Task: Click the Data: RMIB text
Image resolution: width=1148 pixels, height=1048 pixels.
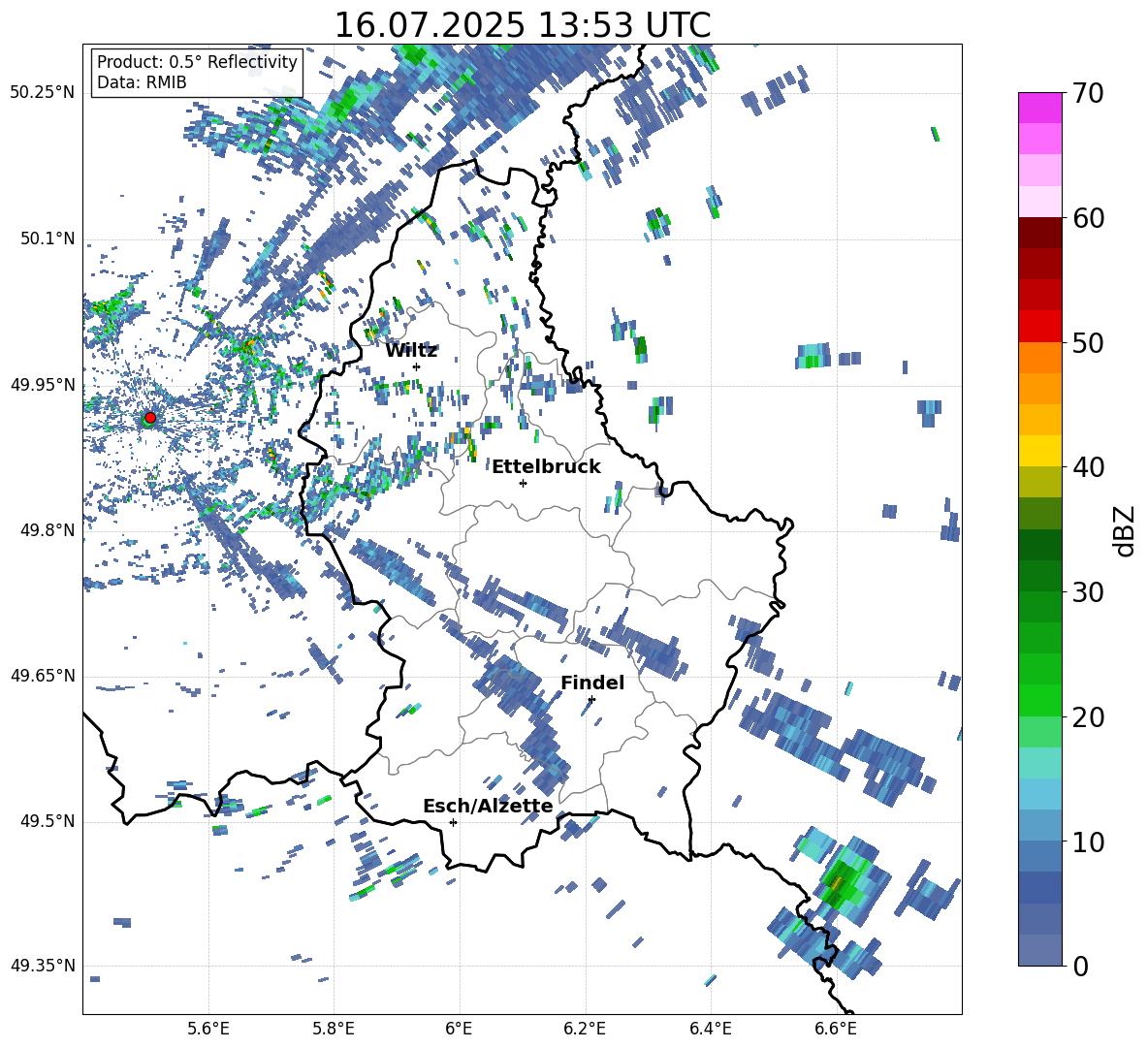Action: tap(142, 82)
